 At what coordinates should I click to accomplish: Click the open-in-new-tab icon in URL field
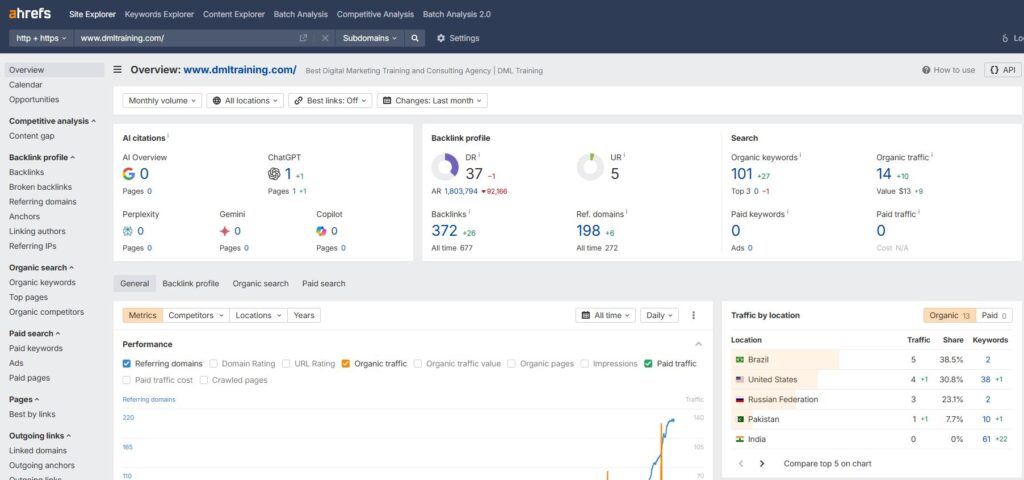point(303,38)
